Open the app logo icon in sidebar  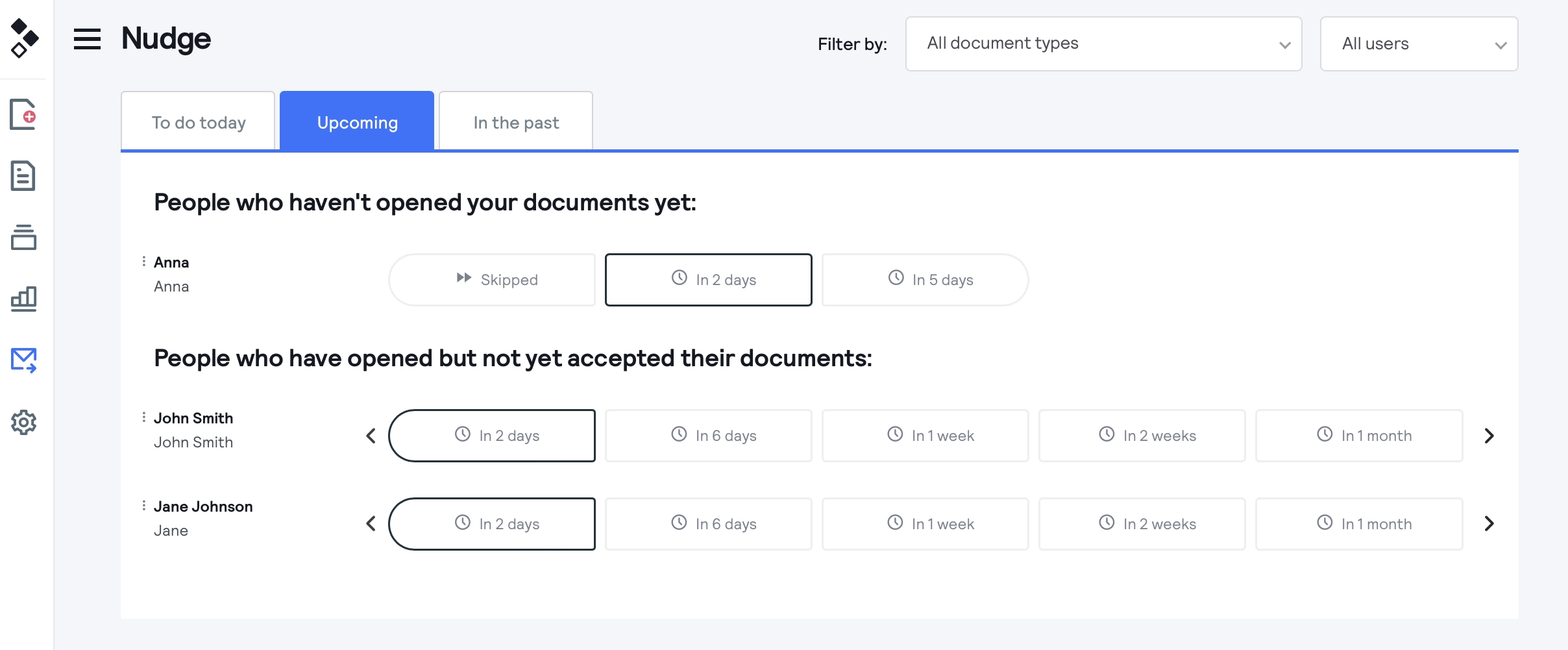24,39
